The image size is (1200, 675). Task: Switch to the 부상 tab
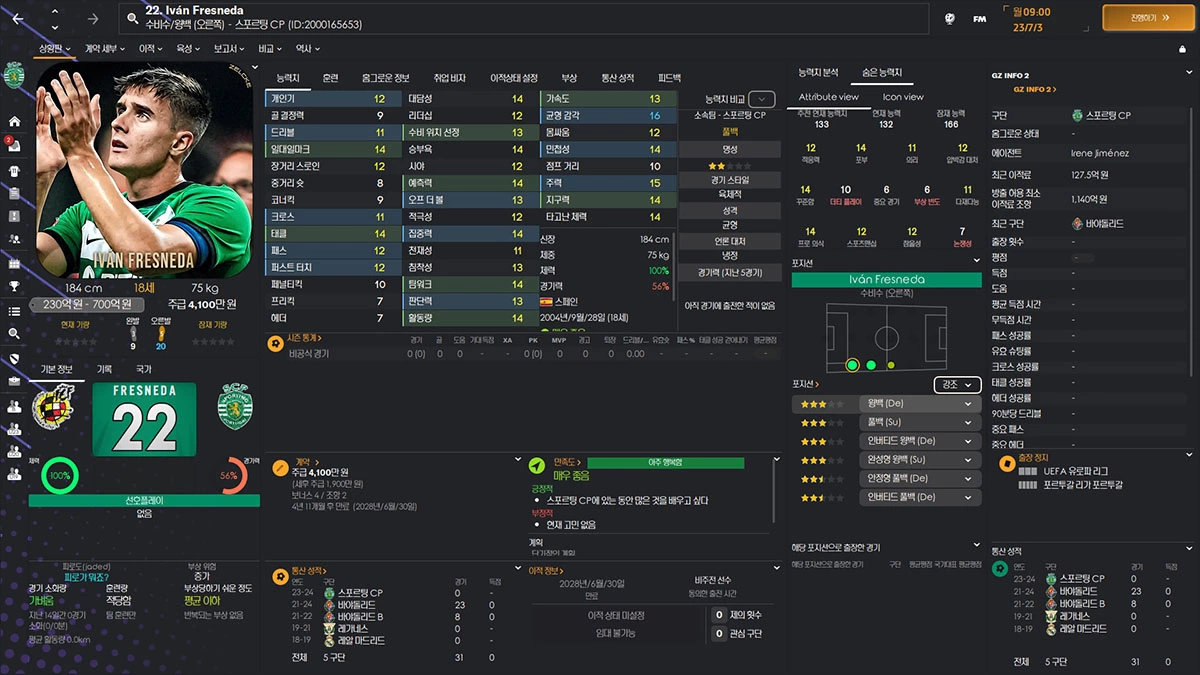(x=569, y=77)
